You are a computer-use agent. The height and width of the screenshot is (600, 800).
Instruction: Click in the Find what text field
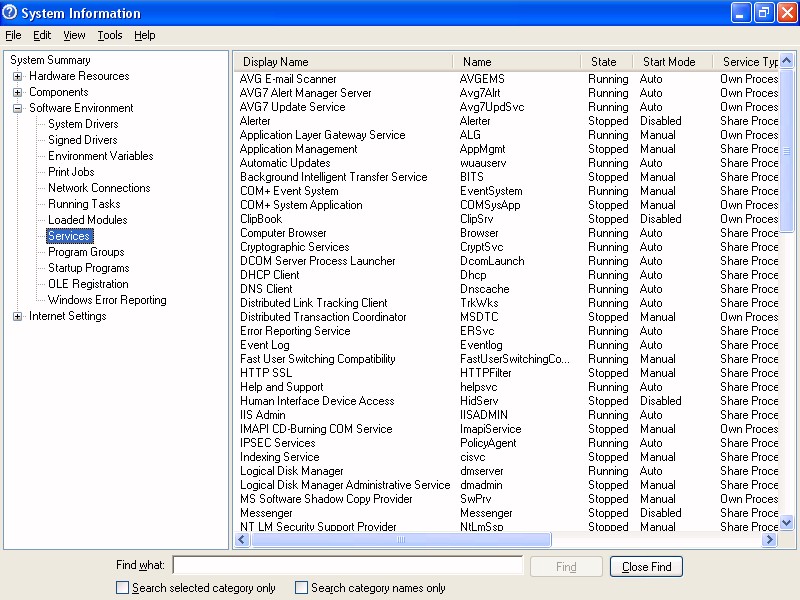[347, 566]
